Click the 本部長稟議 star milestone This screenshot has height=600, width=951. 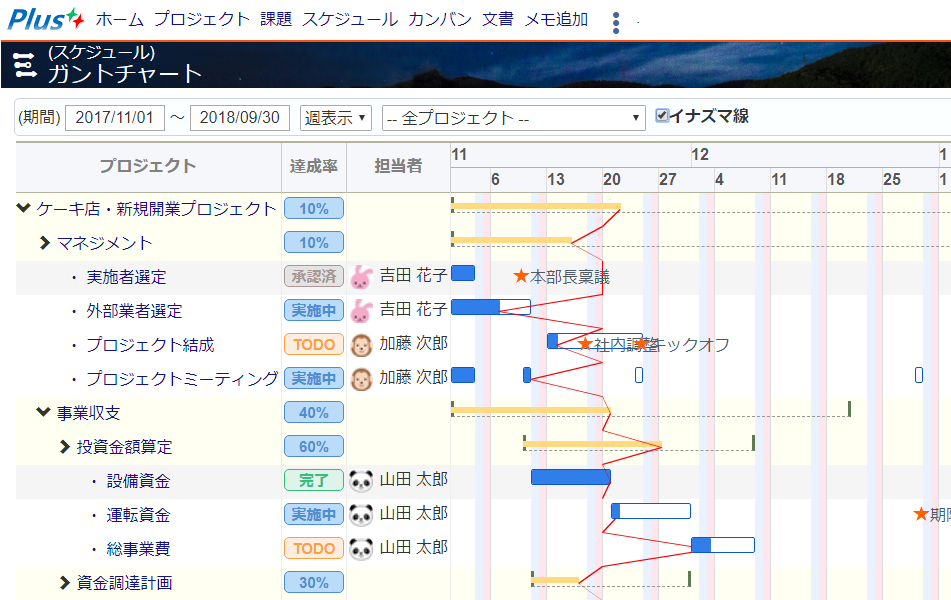click(520, 276)
